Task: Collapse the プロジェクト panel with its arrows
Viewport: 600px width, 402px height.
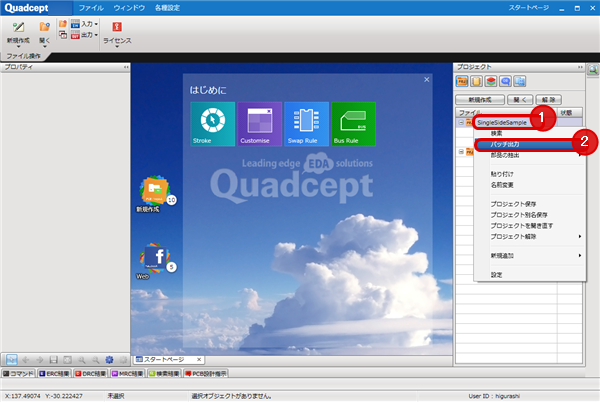Action: coord(580,67)
